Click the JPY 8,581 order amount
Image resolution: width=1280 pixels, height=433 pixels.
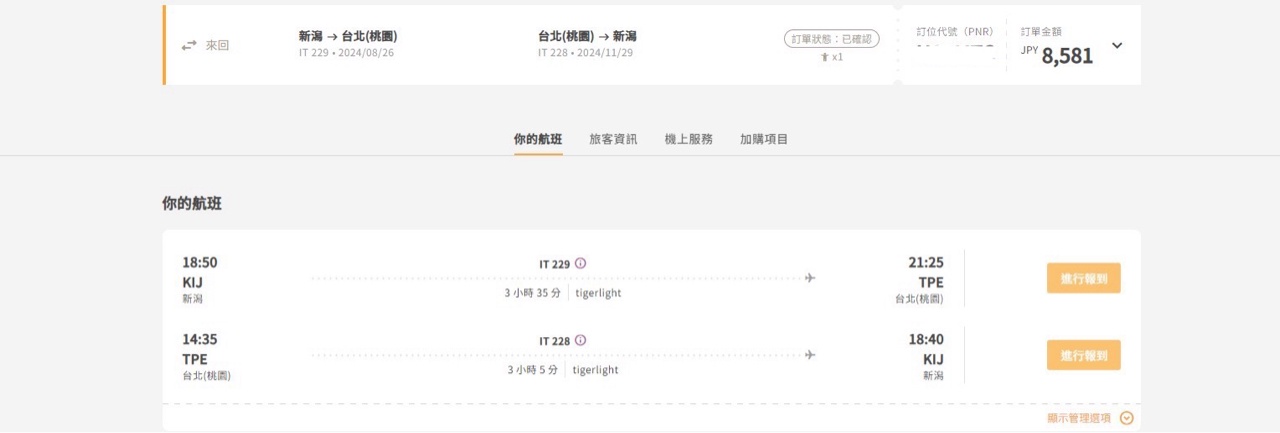point(1066,56)
